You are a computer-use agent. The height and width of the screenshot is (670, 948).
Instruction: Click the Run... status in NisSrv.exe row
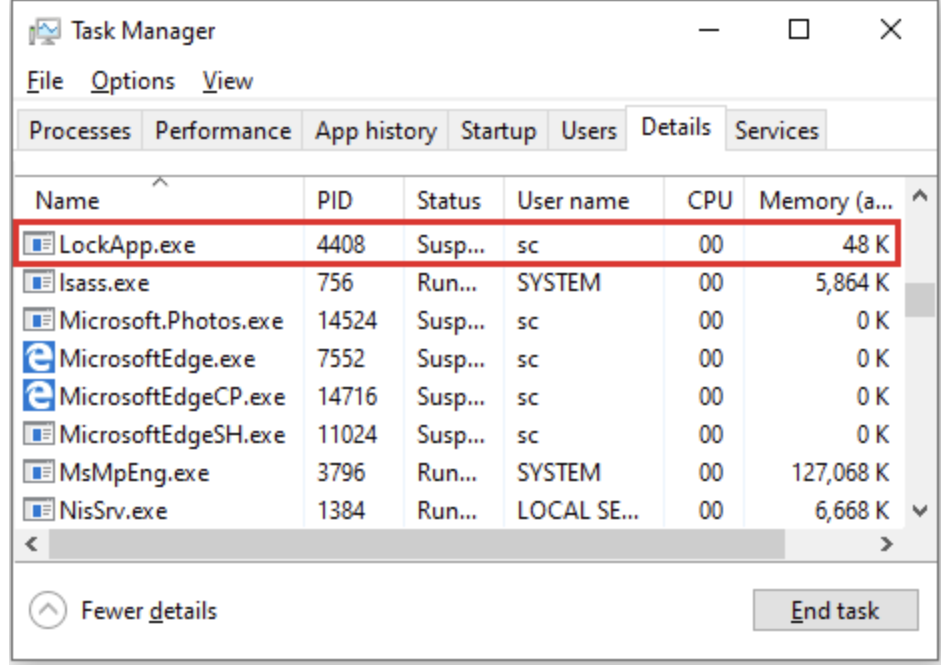(x=447, y=511)
